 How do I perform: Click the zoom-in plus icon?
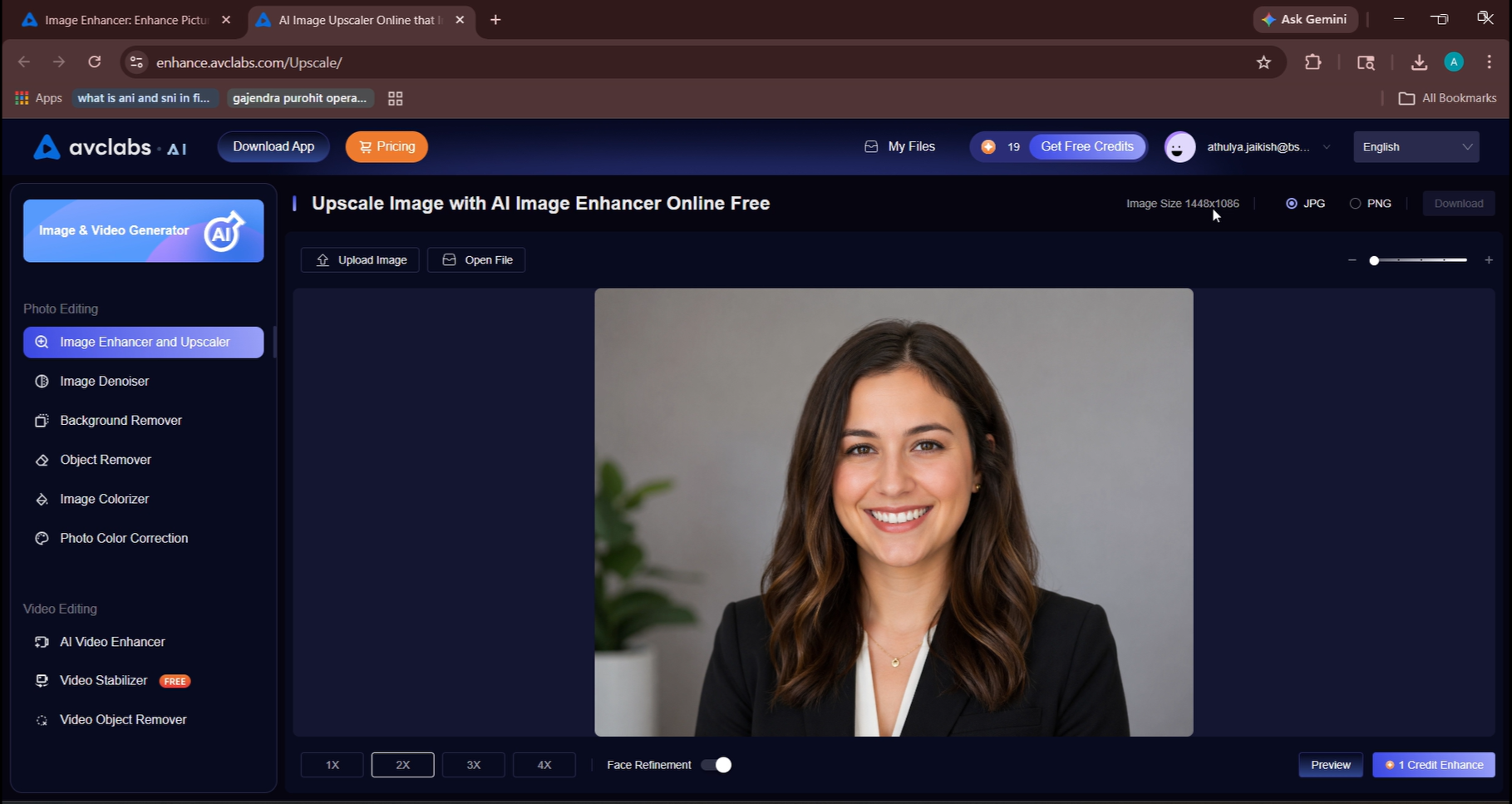click(1489, 260)
